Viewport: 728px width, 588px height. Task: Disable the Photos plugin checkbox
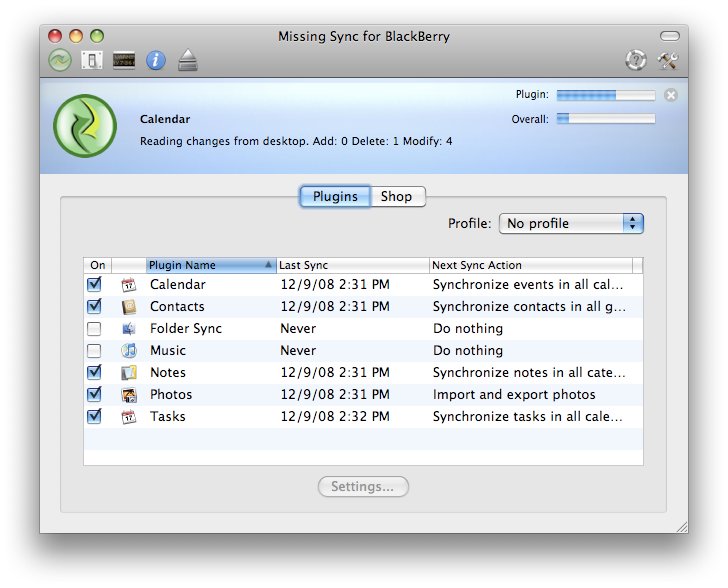(x=95, y=395)
